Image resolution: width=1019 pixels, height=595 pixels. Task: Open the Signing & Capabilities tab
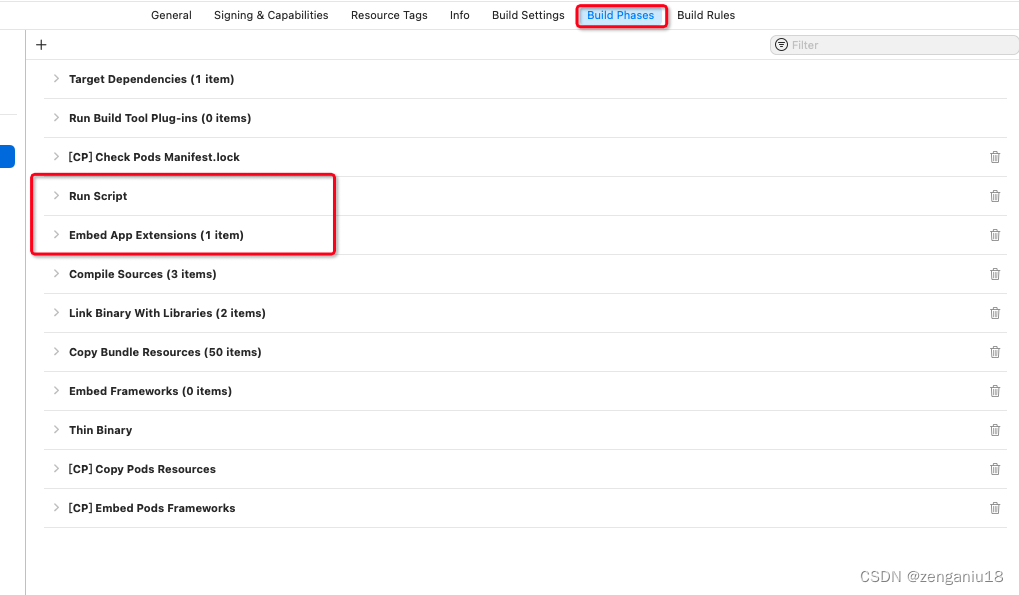click(x=271, y=15)
